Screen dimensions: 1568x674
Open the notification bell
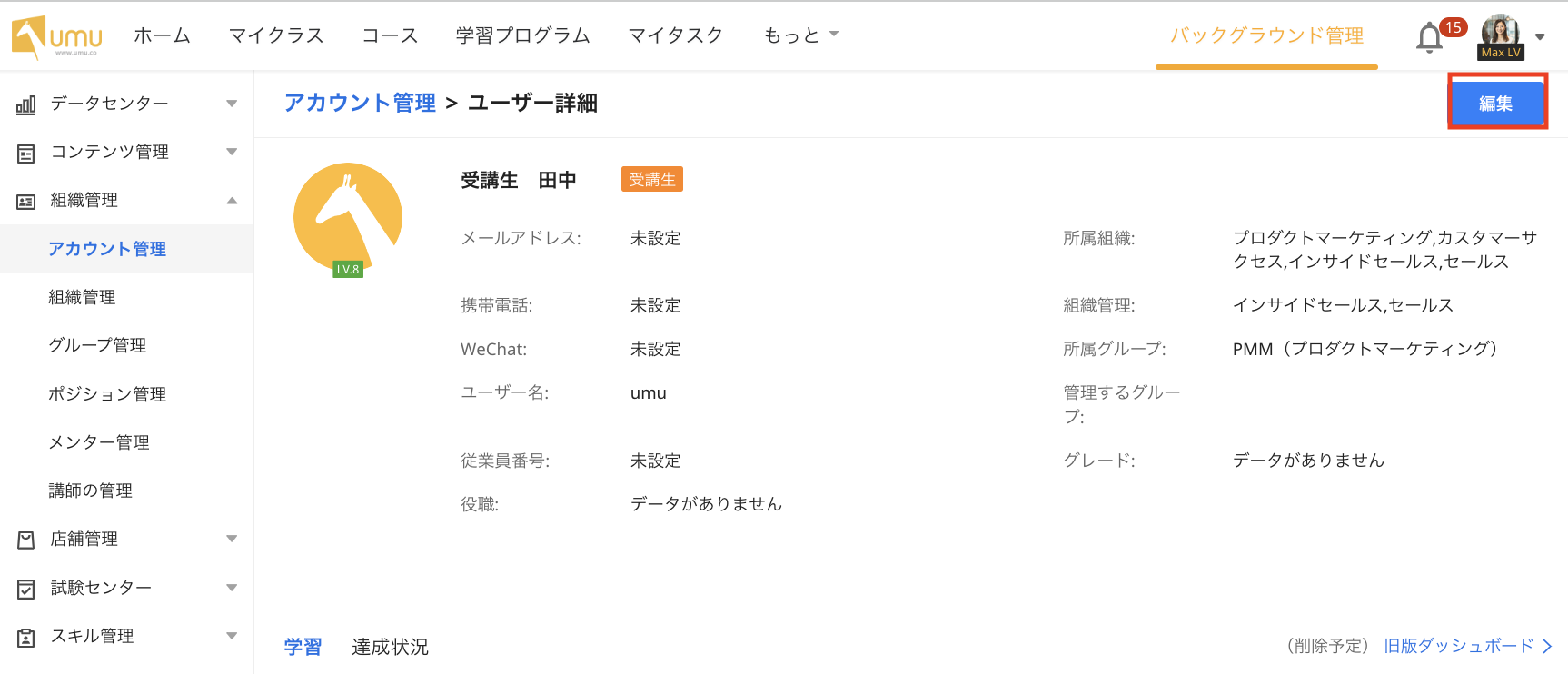point(1429,38)
